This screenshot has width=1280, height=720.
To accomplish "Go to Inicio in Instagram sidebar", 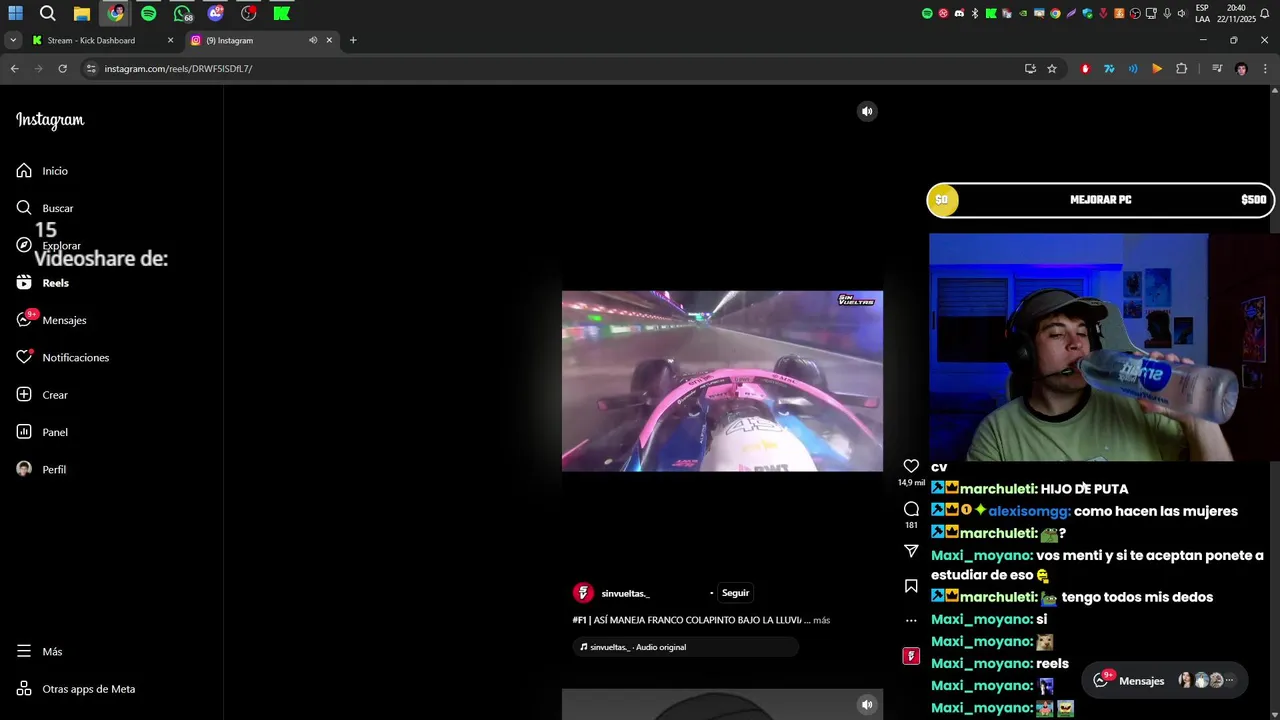I will coord(42,171).
